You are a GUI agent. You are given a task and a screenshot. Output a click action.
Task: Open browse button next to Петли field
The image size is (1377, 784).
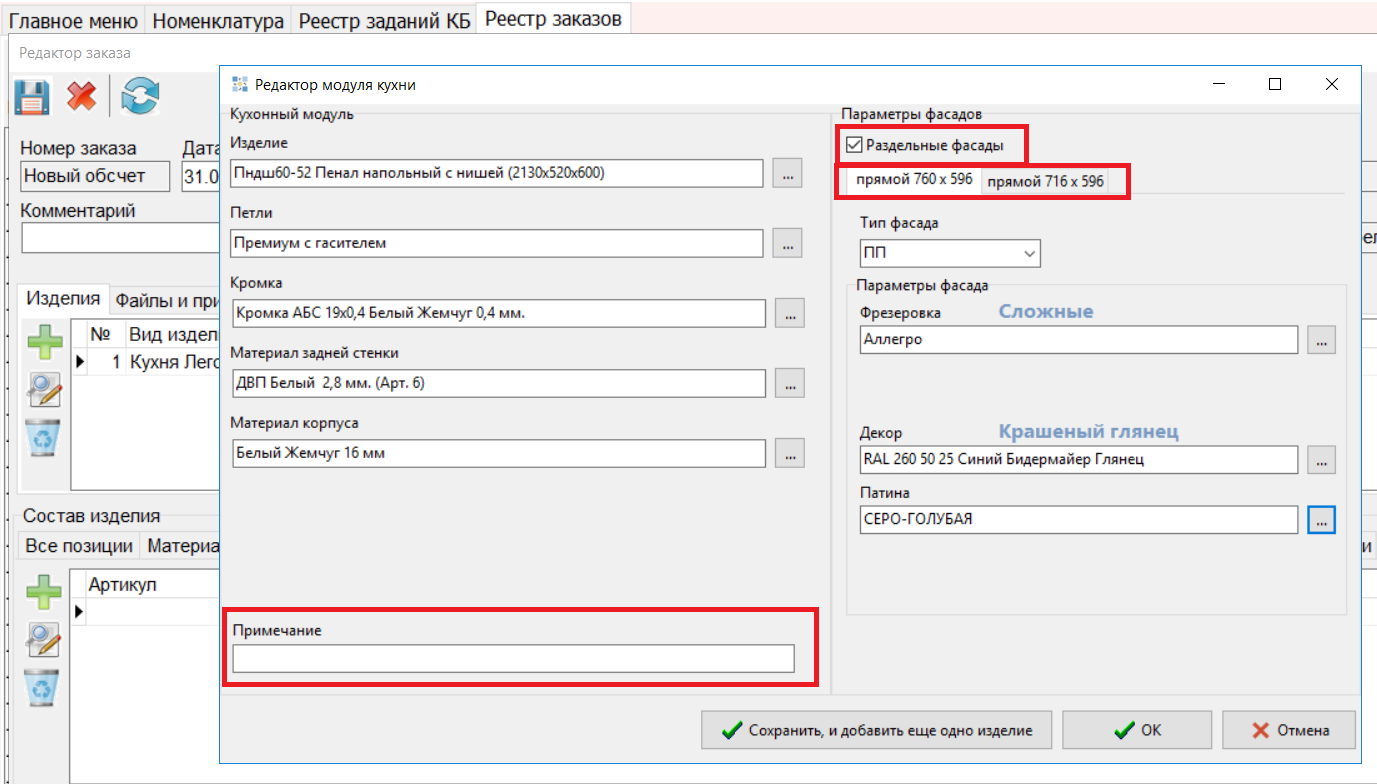pos(787,243)
